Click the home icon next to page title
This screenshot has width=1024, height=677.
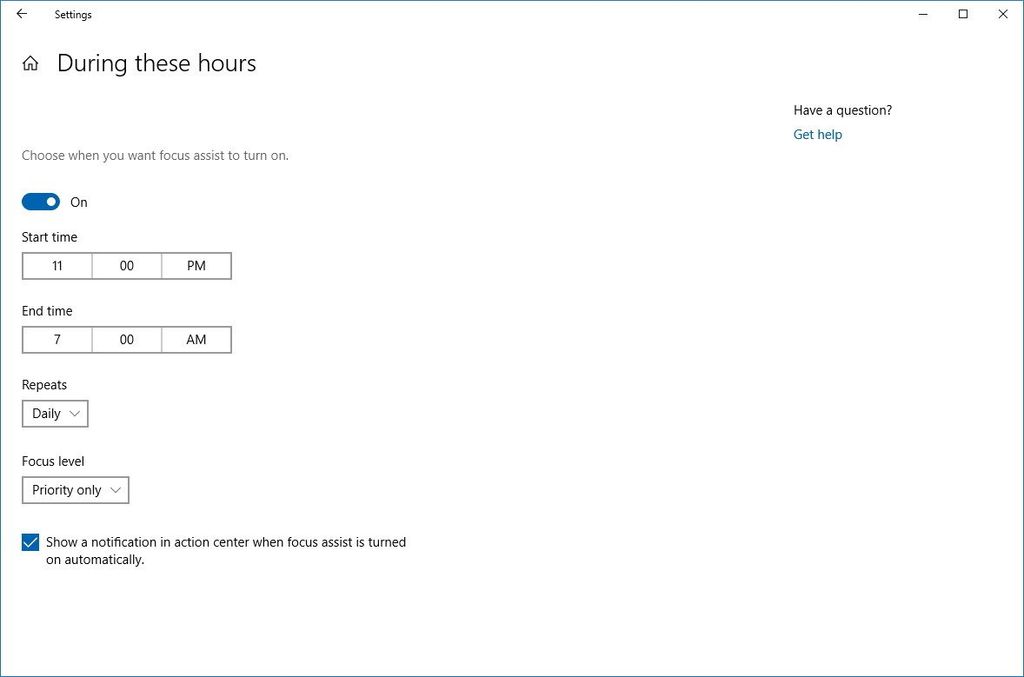[x=30, y=62]
